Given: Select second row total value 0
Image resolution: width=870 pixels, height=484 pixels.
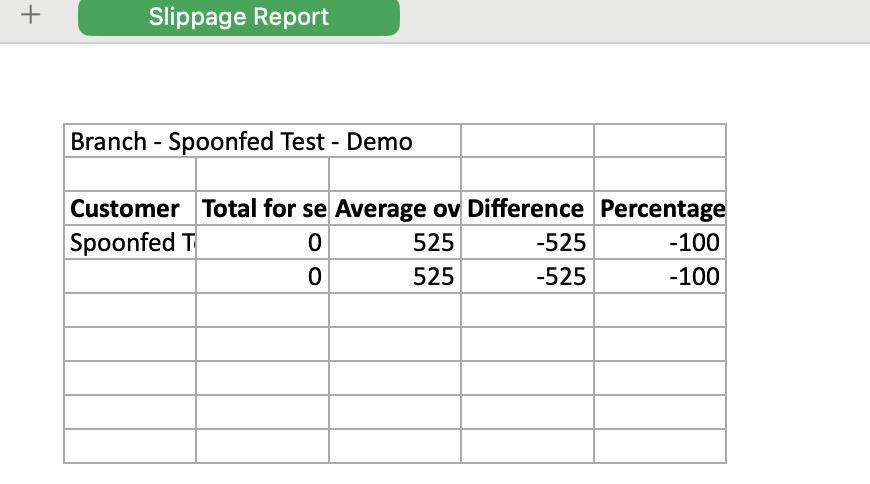Looking at the screenshot, I should click(262, 276).
